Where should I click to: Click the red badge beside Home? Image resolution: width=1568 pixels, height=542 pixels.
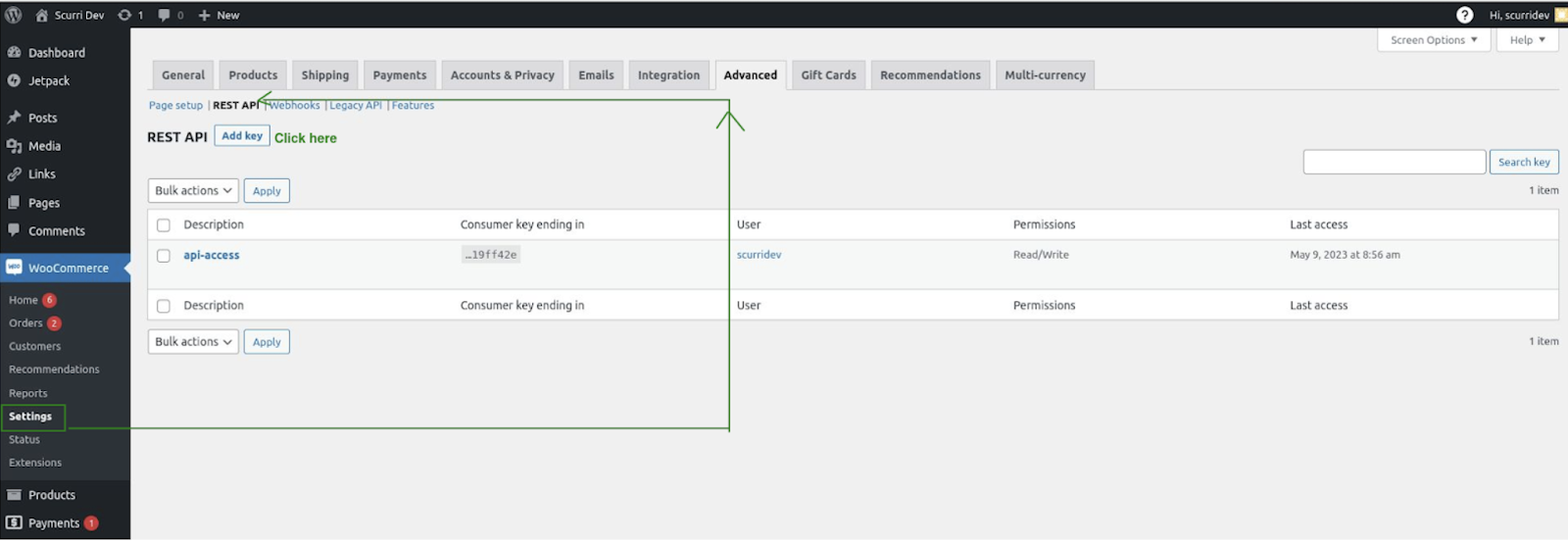[49, 300]
